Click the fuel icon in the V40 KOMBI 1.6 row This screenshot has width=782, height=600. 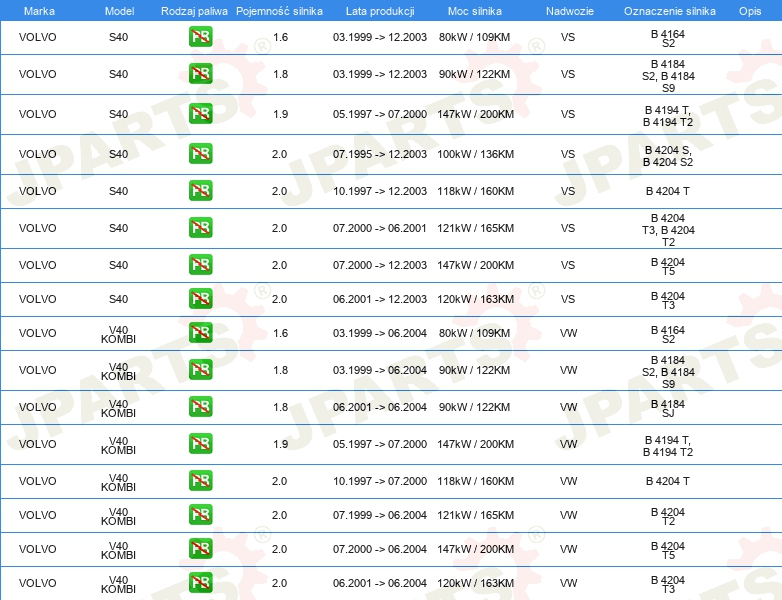(200, 333)
